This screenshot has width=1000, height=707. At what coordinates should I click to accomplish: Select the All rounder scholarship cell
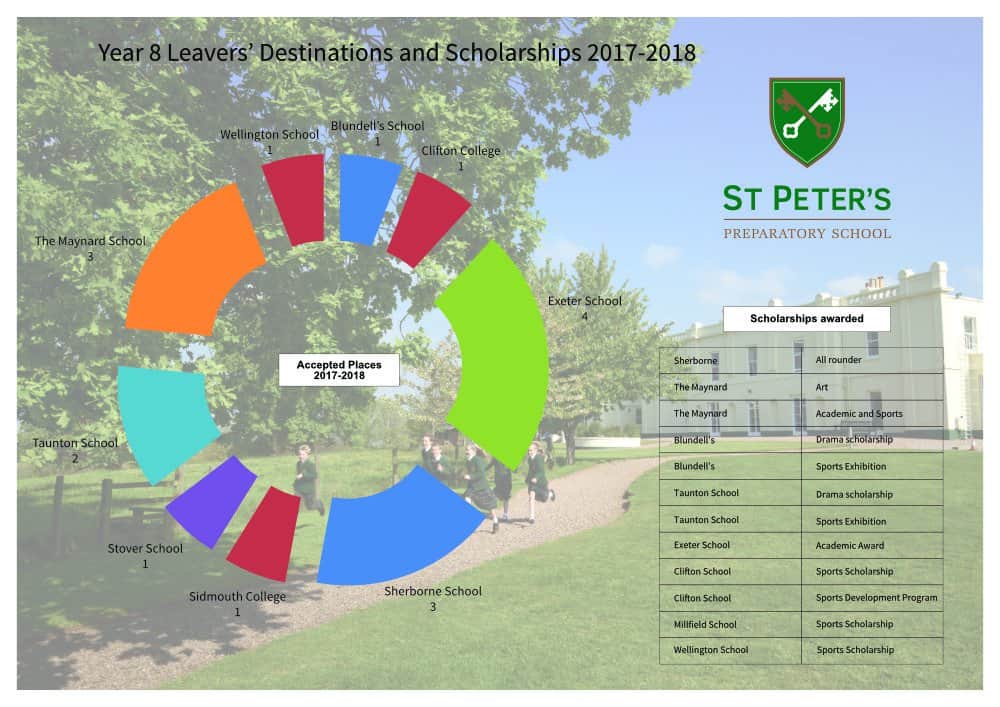(x=871, y=360)
